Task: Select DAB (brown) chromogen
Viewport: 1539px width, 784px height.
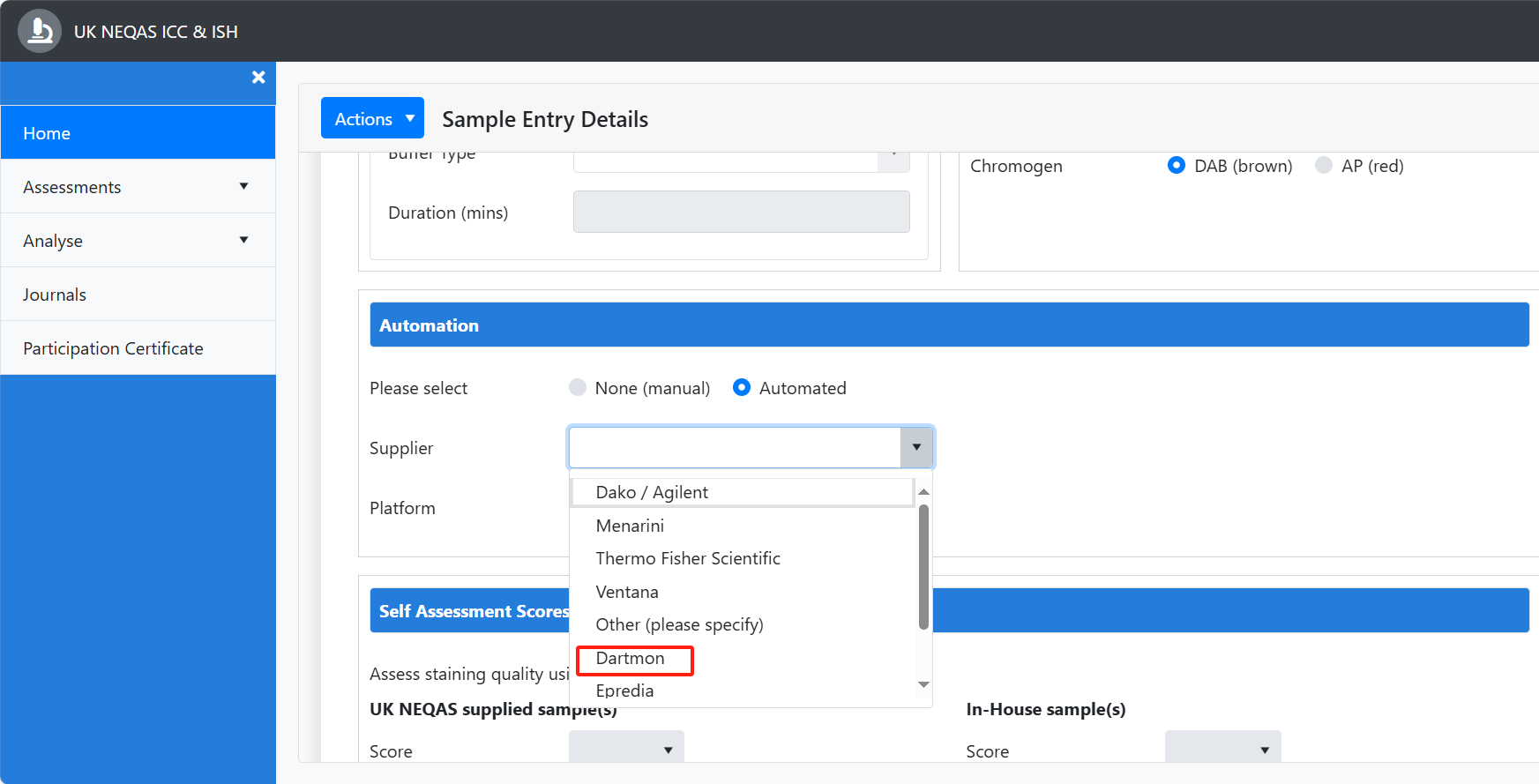Action: pos(1176,165)
